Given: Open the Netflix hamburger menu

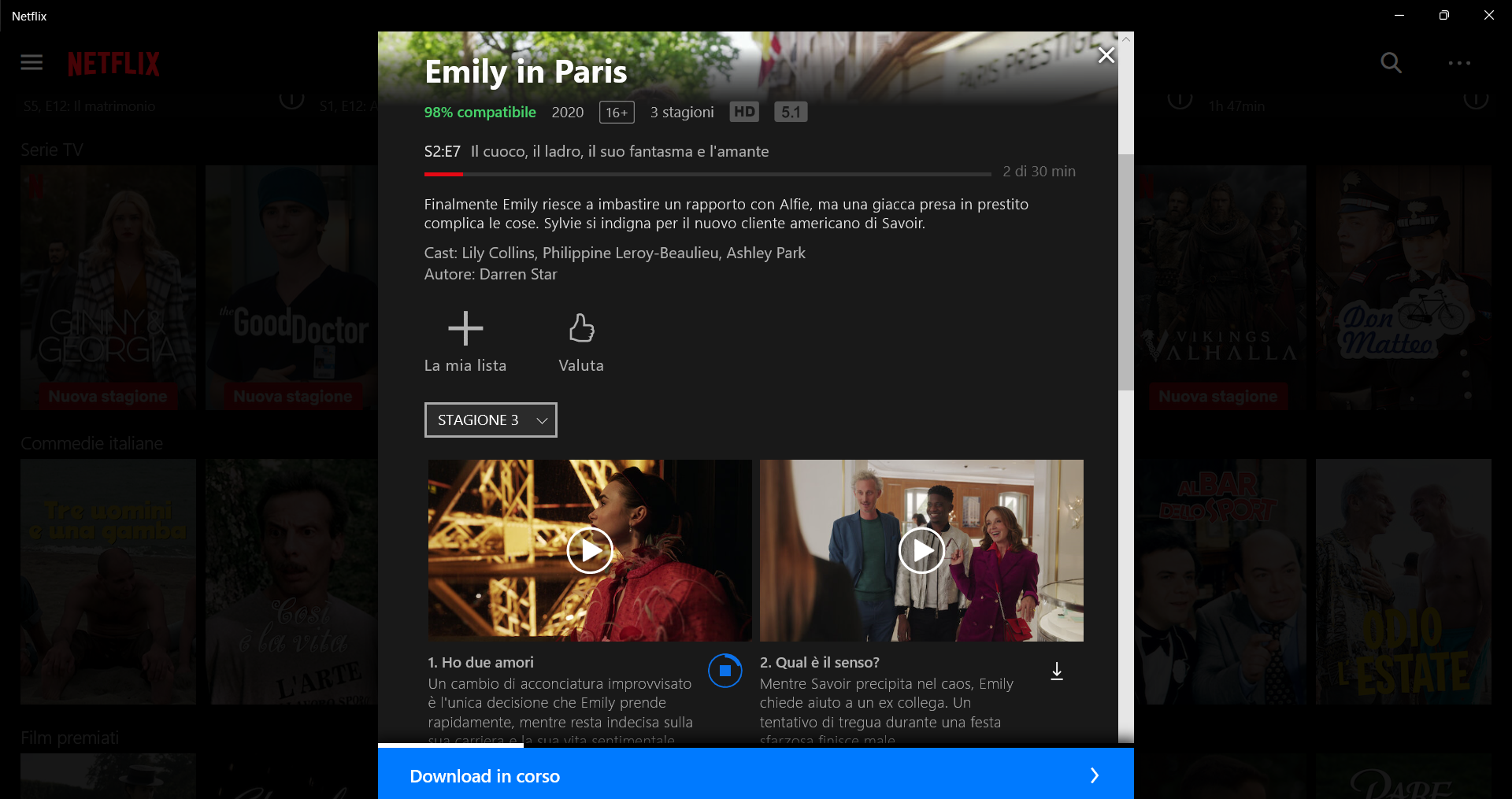Looking at the screenshot, I should click(31, 62).
